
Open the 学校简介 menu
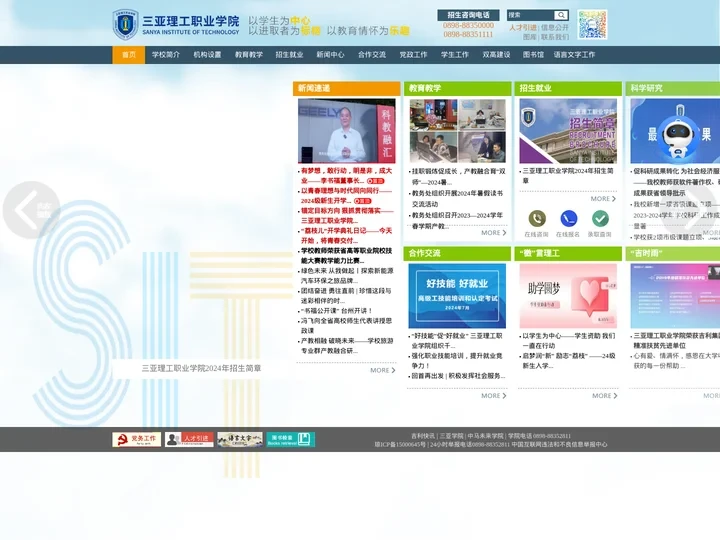(166, 55)
